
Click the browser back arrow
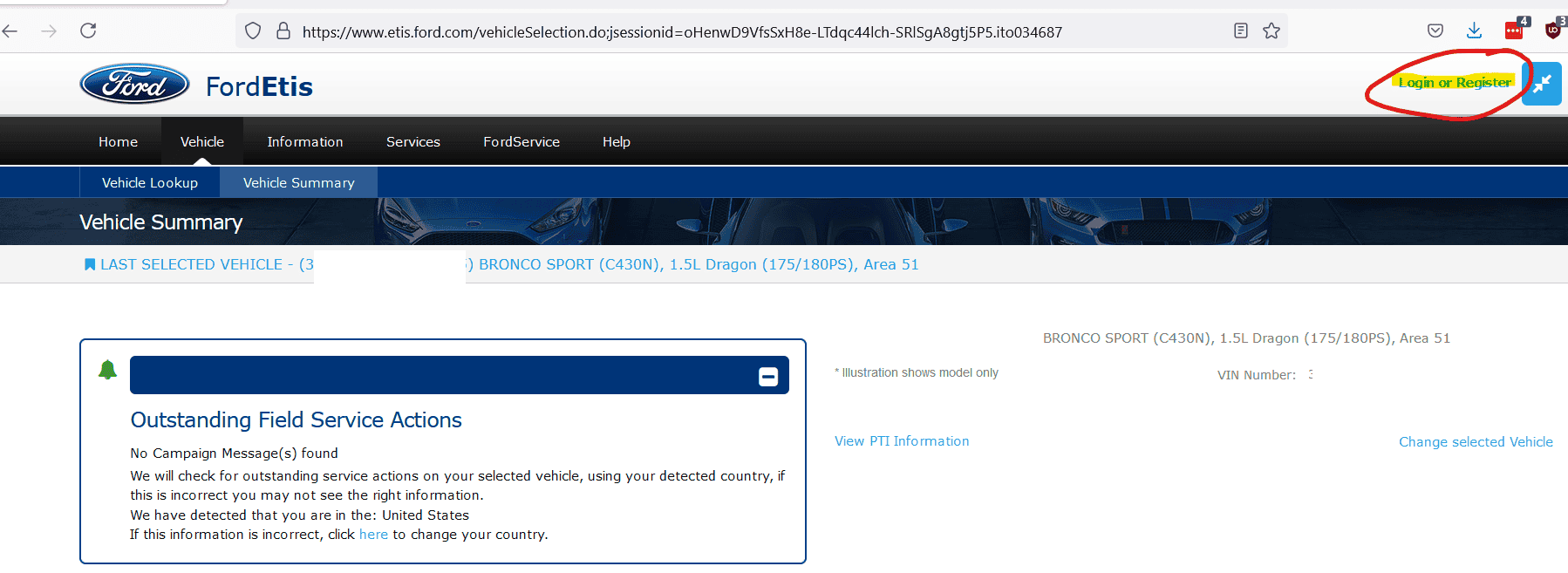pyautogui.click(x=10, y=31)
